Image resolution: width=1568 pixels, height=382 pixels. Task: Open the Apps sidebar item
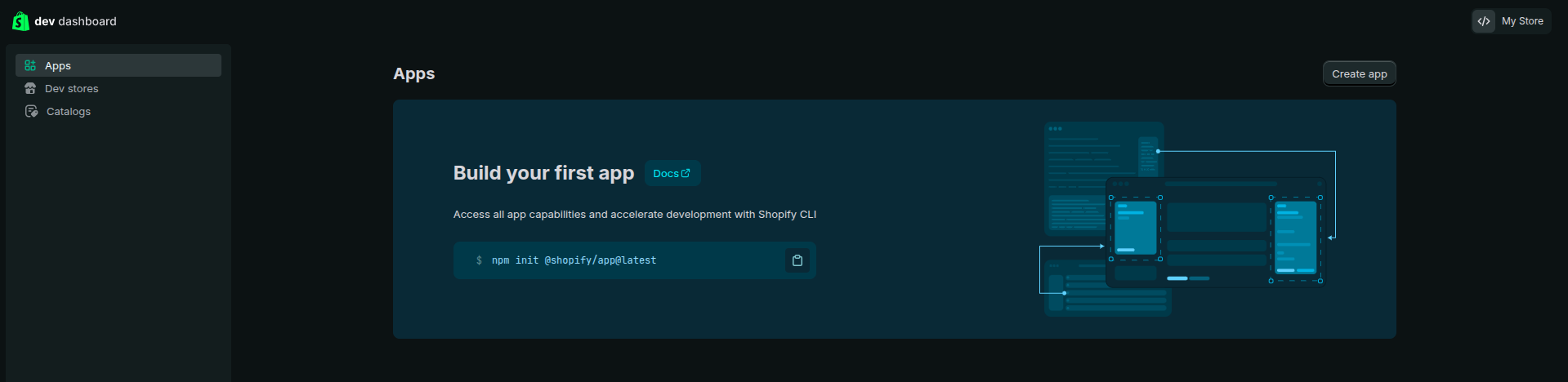pos(118,65)
